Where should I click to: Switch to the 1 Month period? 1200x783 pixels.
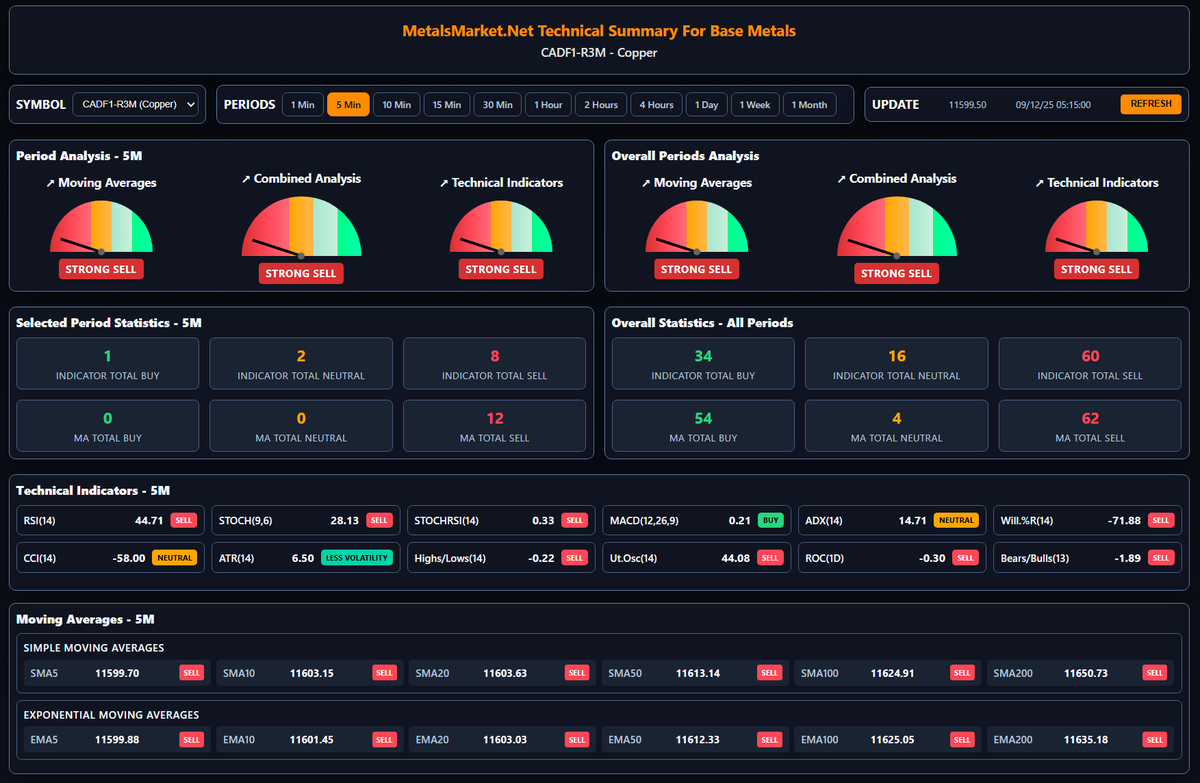810,104
